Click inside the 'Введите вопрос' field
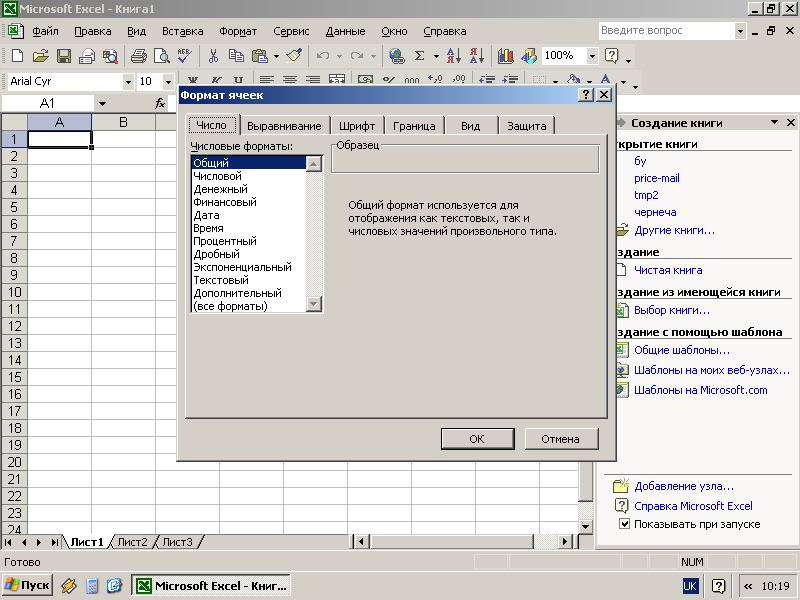Image resolution: width=800 pixels, height=600 pixels. (667, 31)
